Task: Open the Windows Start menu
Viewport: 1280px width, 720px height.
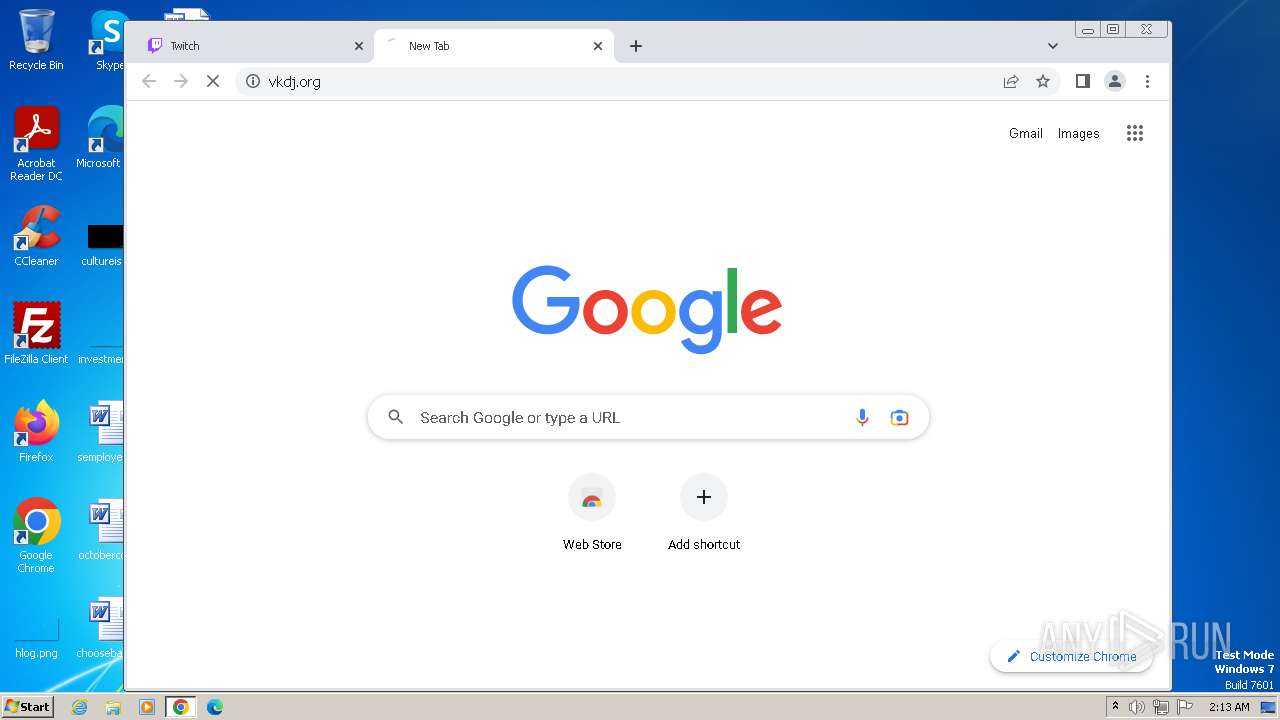Action: coord(27,707)
